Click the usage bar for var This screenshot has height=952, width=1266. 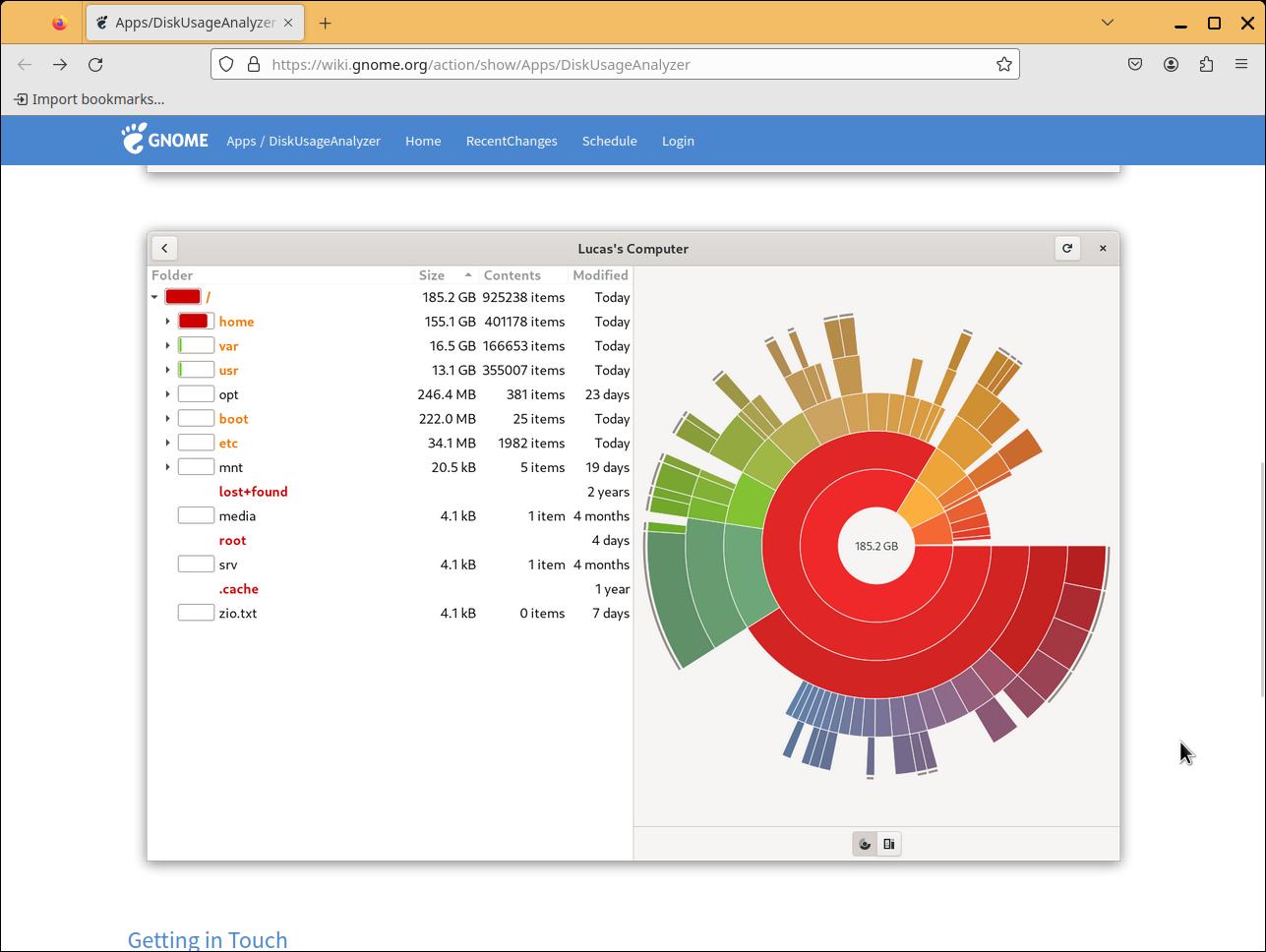196,346
